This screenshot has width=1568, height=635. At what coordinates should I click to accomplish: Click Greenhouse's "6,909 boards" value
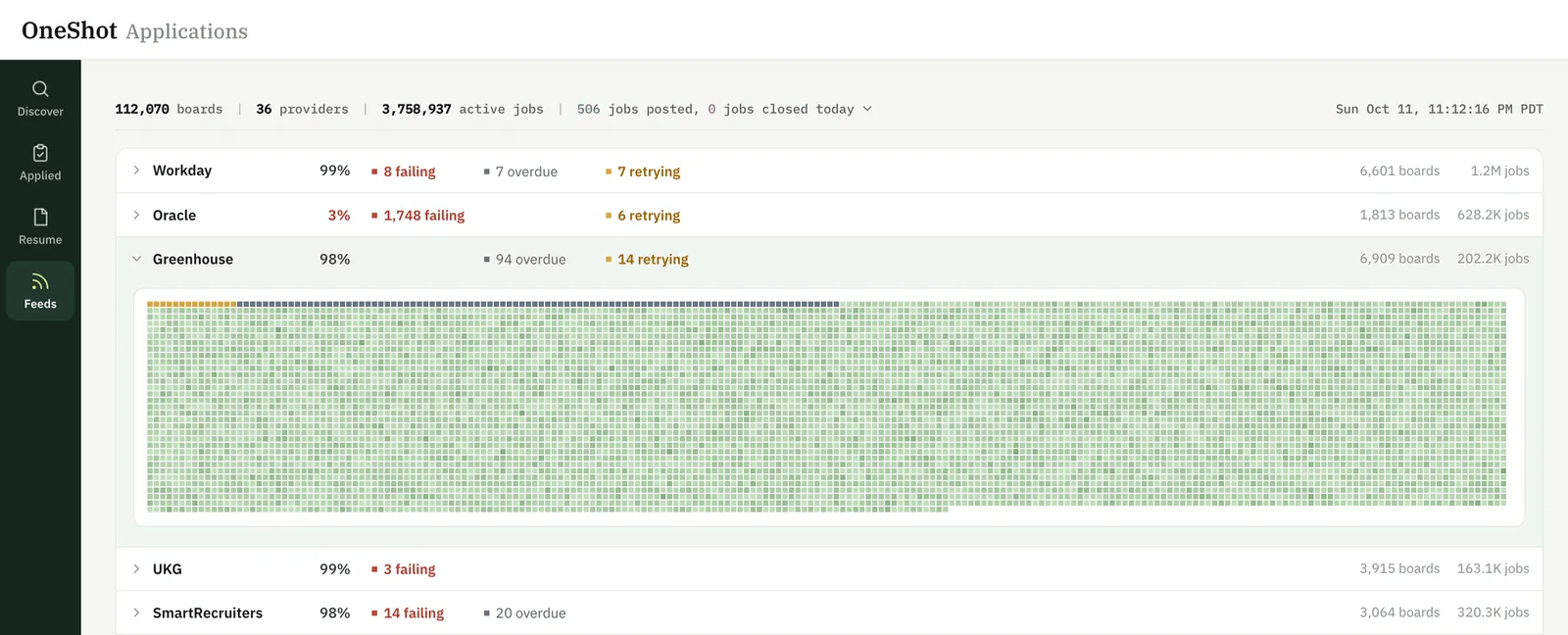(x=1399, y=259)
